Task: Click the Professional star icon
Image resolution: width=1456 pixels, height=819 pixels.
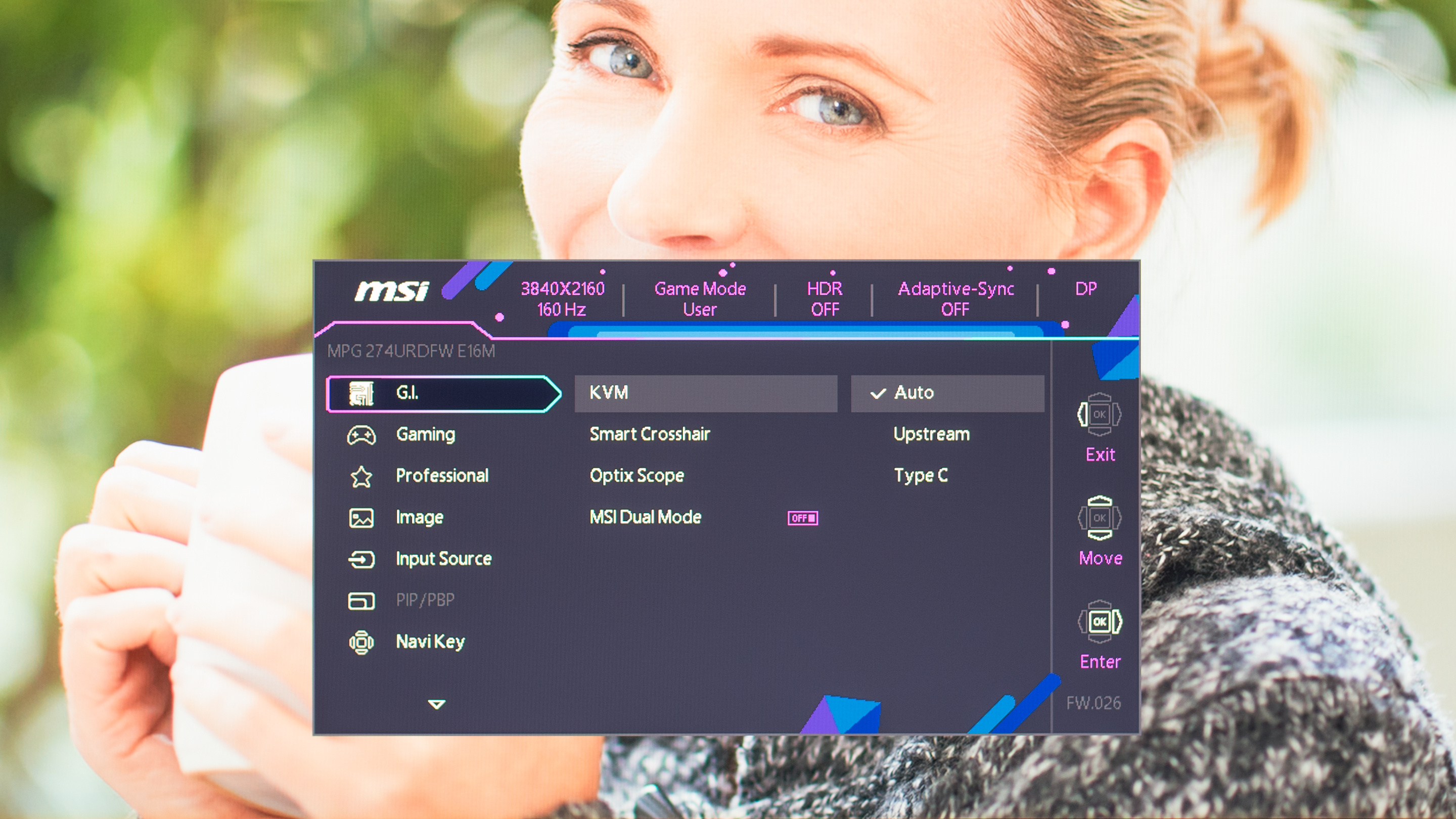Action: 361,476
